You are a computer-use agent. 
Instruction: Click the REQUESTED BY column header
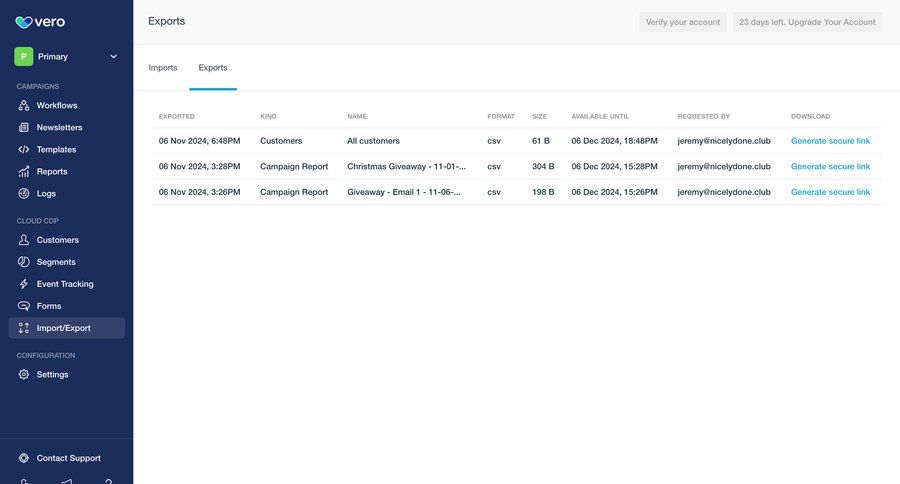click(704, 117)
